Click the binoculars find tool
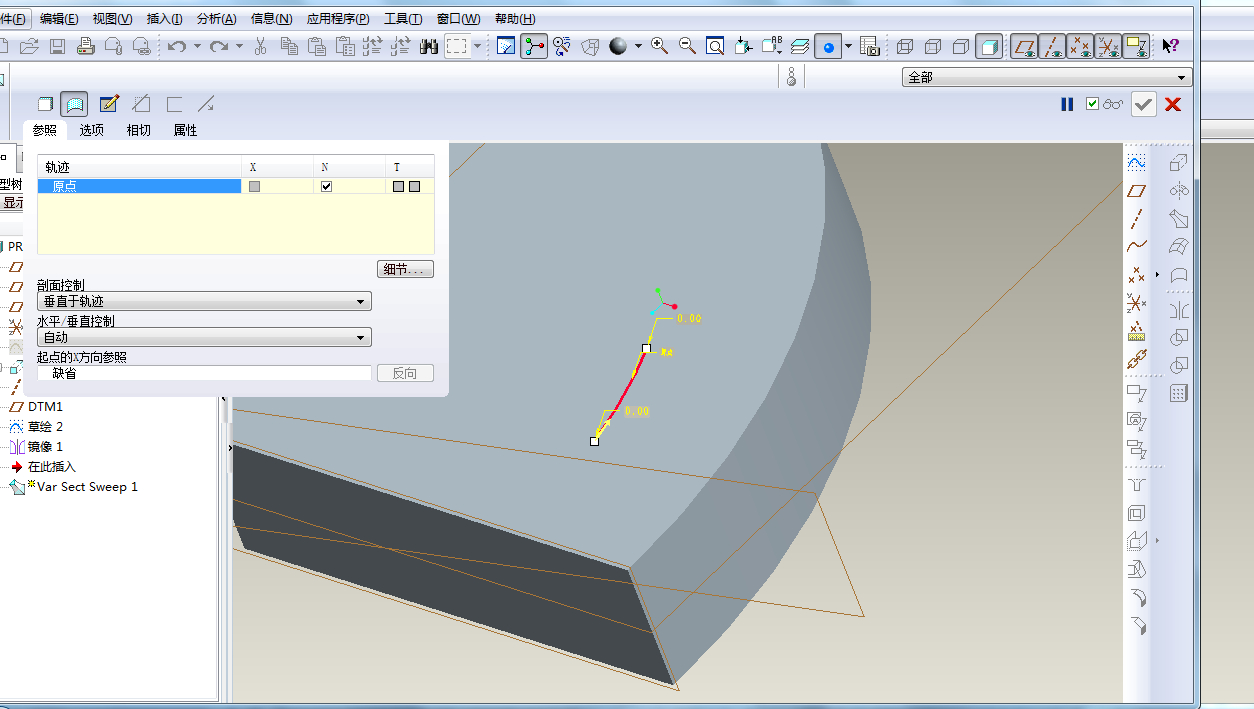The image size is (1254, 709). (x=429, y=46)
